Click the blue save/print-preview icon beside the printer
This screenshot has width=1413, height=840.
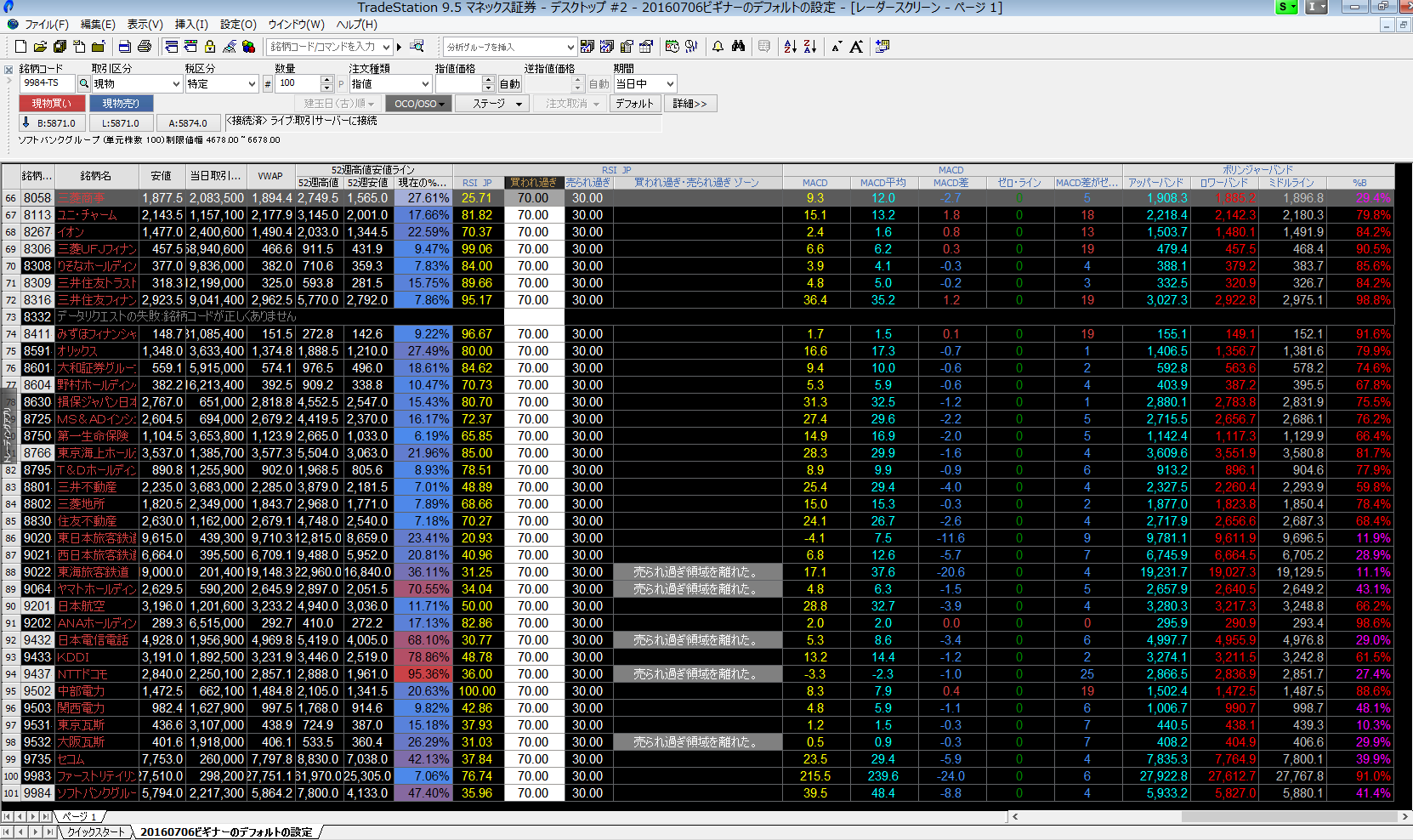pos(125,47)
